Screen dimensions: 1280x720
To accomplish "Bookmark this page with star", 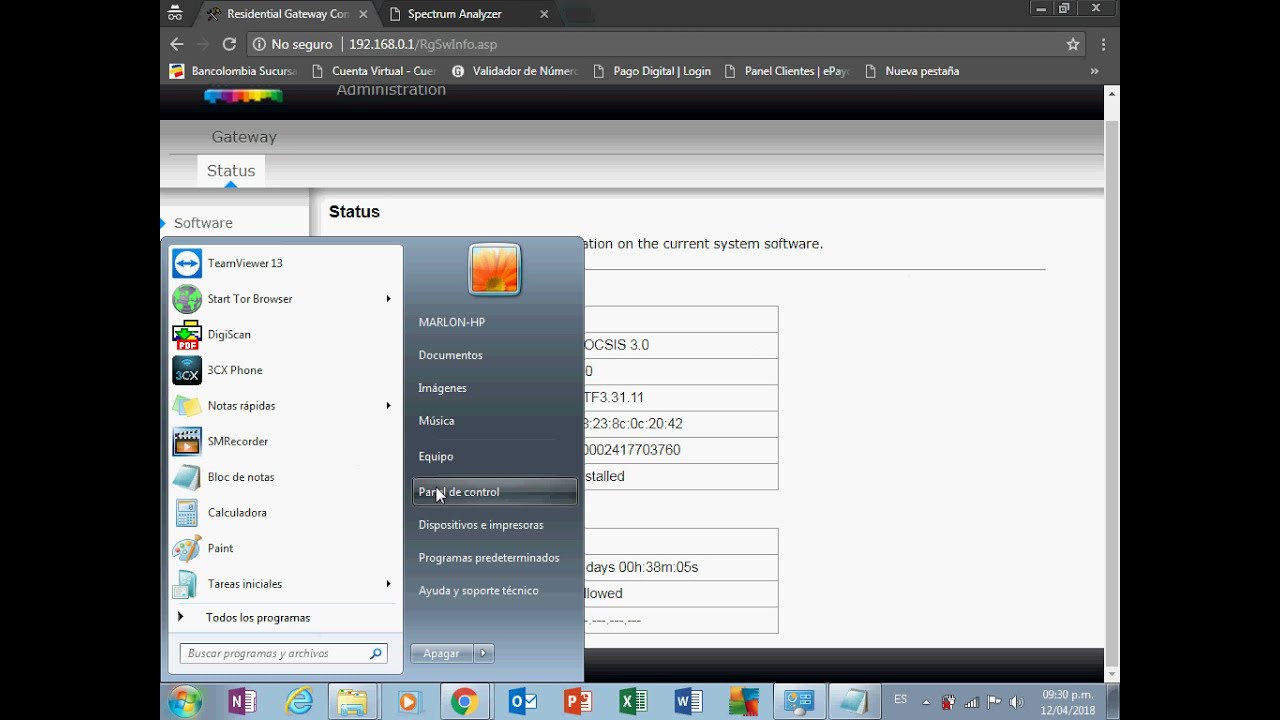I will click(x=1073, y=44).
